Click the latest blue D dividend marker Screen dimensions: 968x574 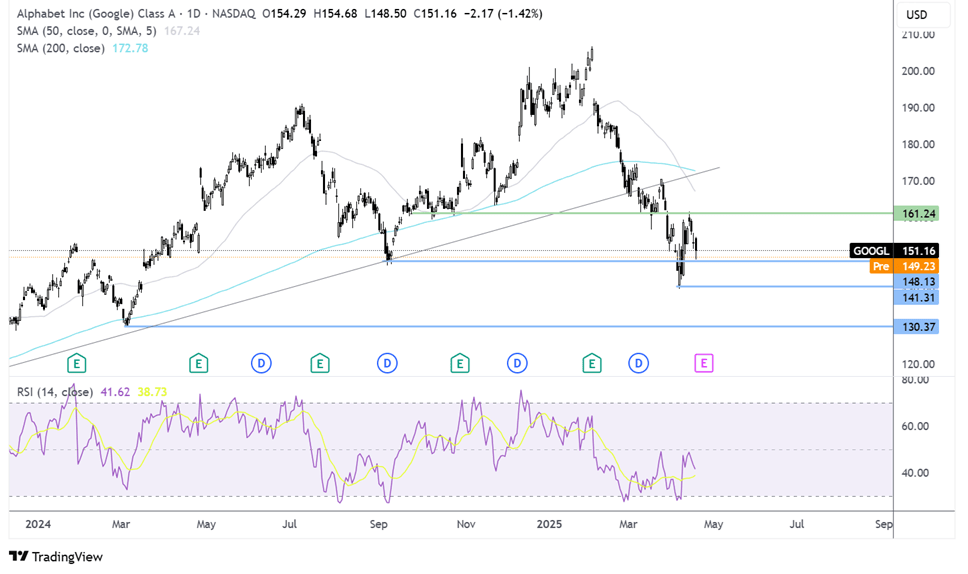coord(639,363)
